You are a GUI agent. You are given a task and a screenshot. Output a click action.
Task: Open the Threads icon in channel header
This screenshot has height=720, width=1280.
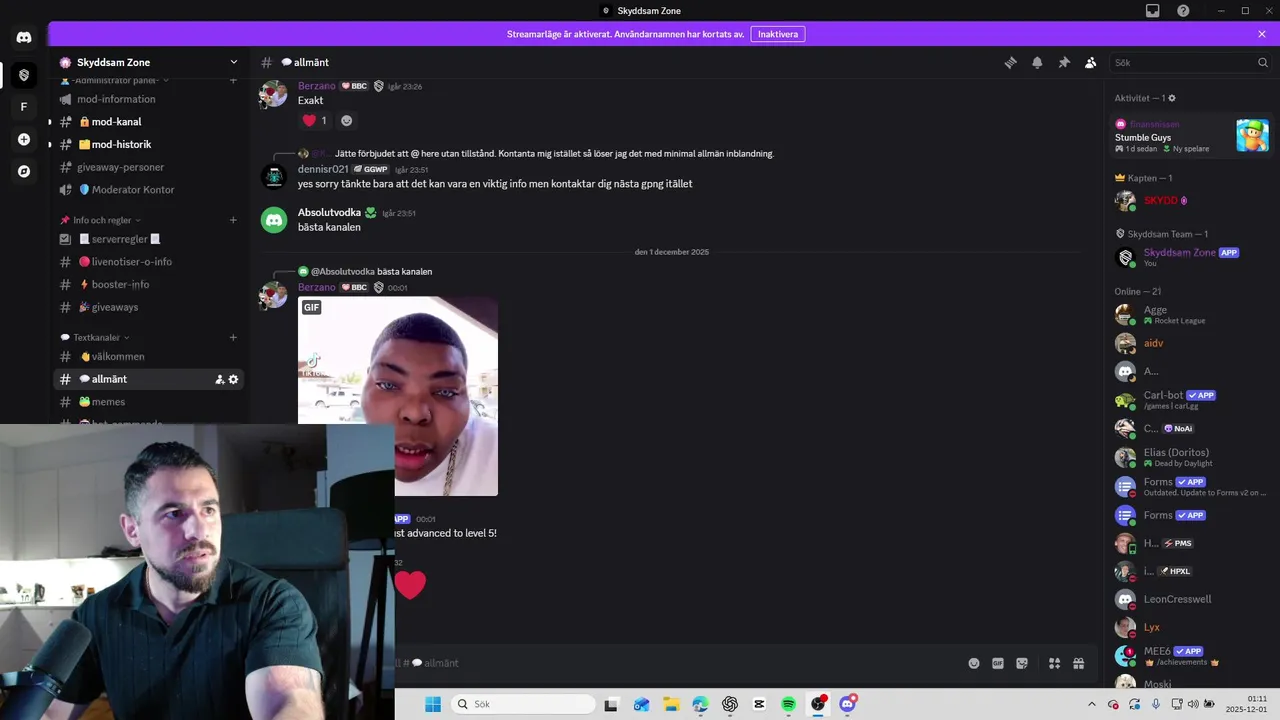click(1010, 62)
